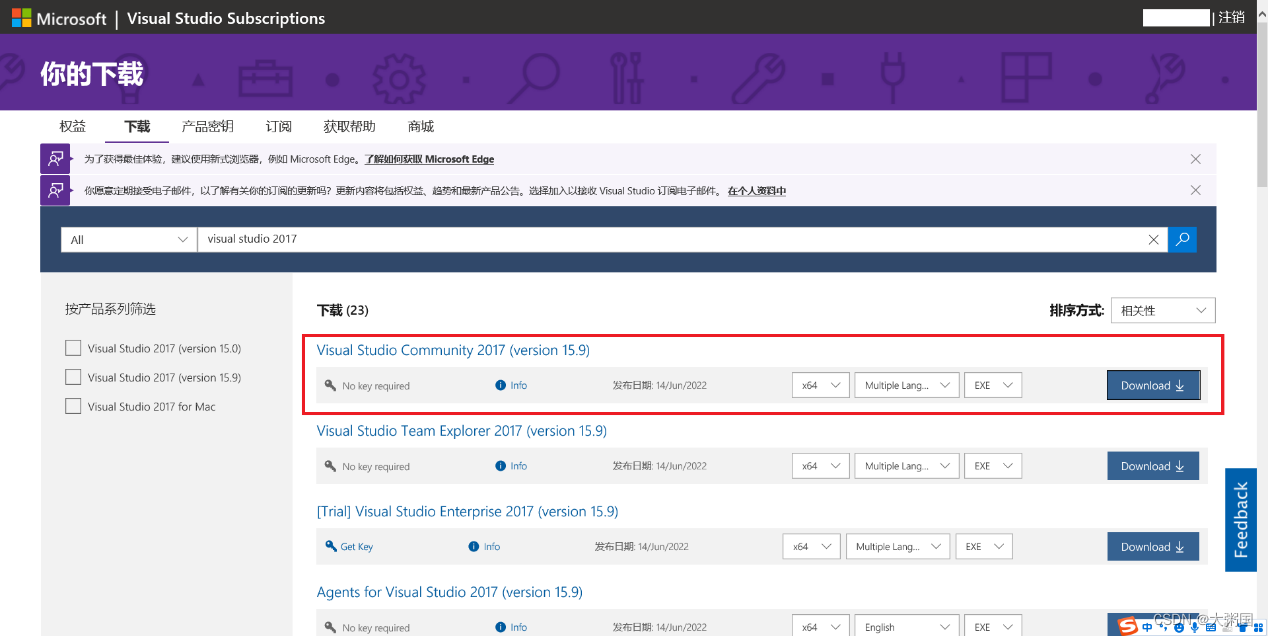Open the language dropdown for Community 2017
The width and height of the screenshot is (1268, 636).
(x=907, y=385)
